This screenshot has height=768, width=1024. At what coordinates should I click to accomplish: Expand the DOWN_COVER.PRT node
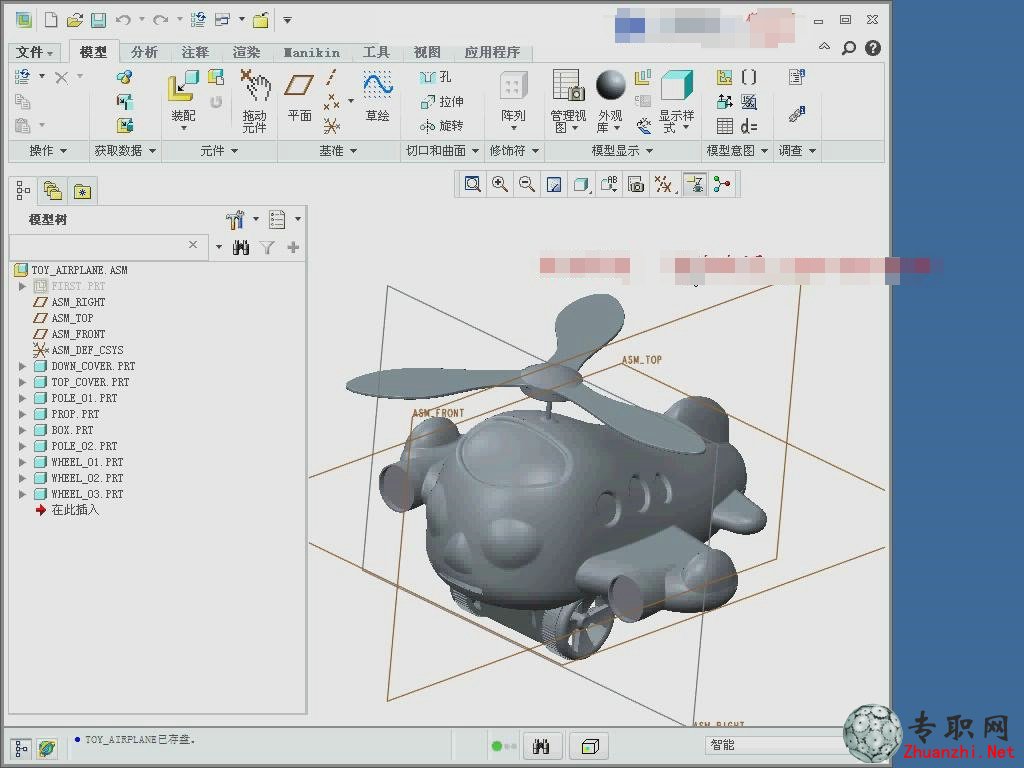(22, 366)
